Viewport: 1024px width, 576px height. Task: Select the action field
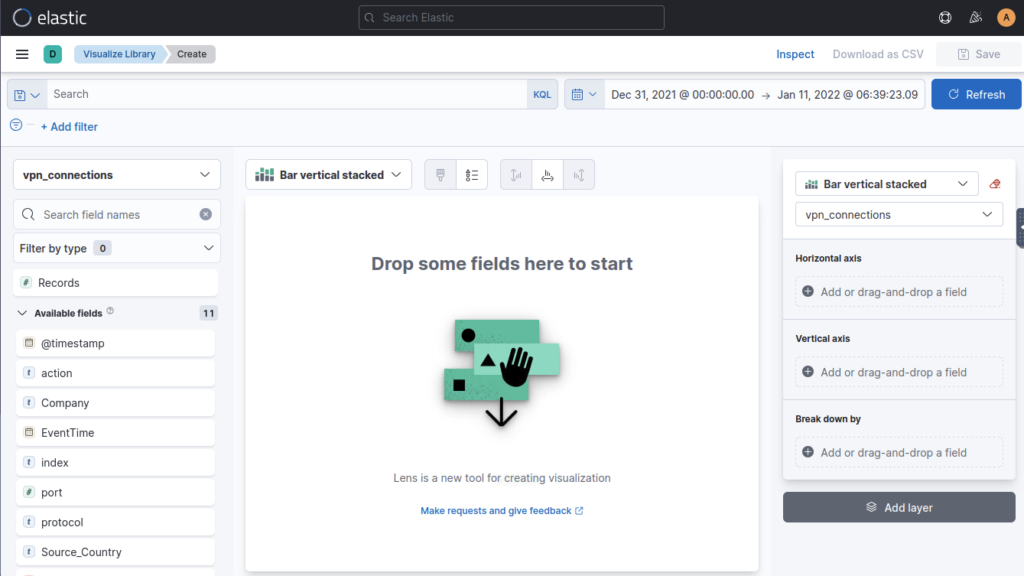point(116,373)
